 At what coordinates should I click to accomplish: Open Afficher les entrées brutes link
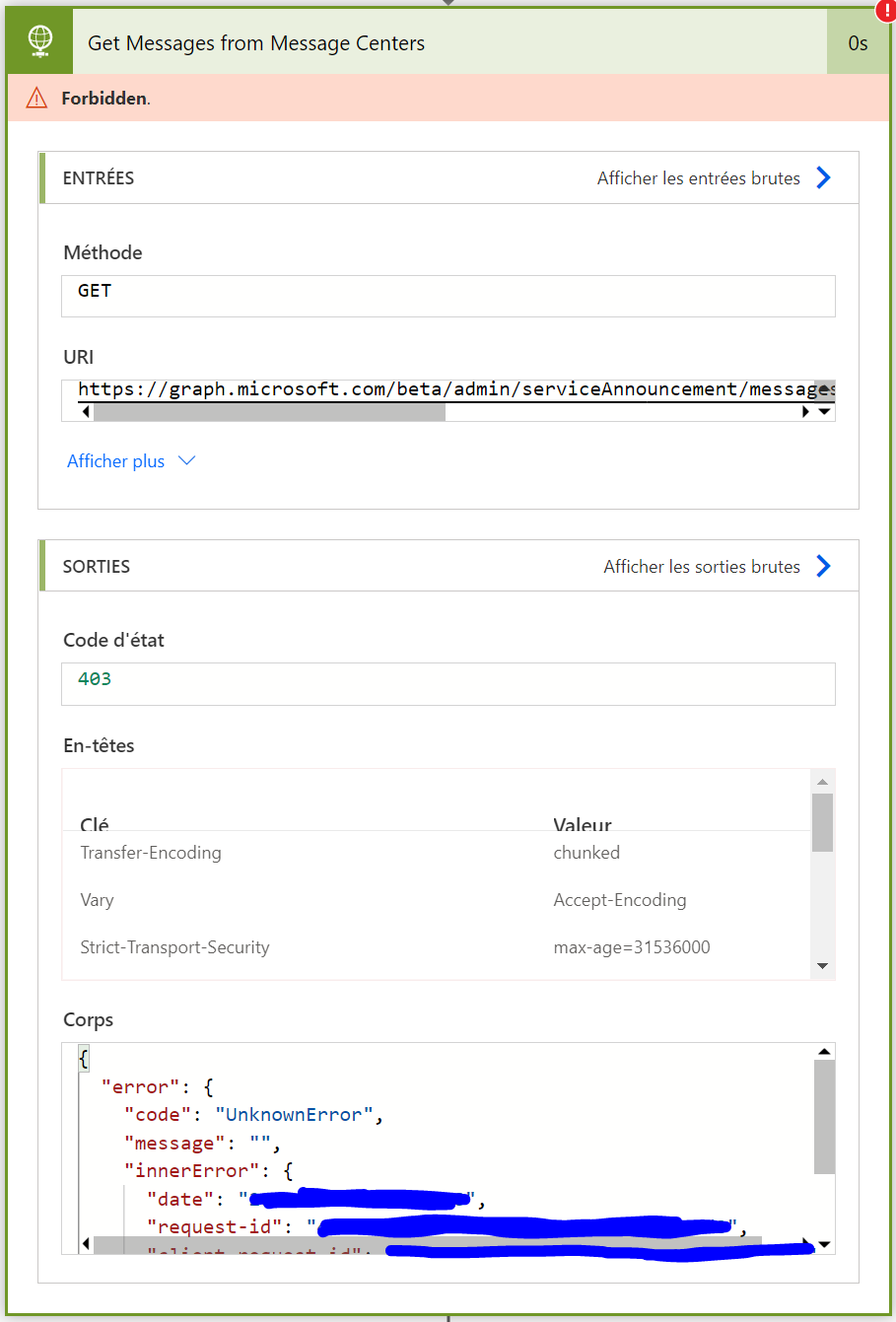tap(699, 178)
